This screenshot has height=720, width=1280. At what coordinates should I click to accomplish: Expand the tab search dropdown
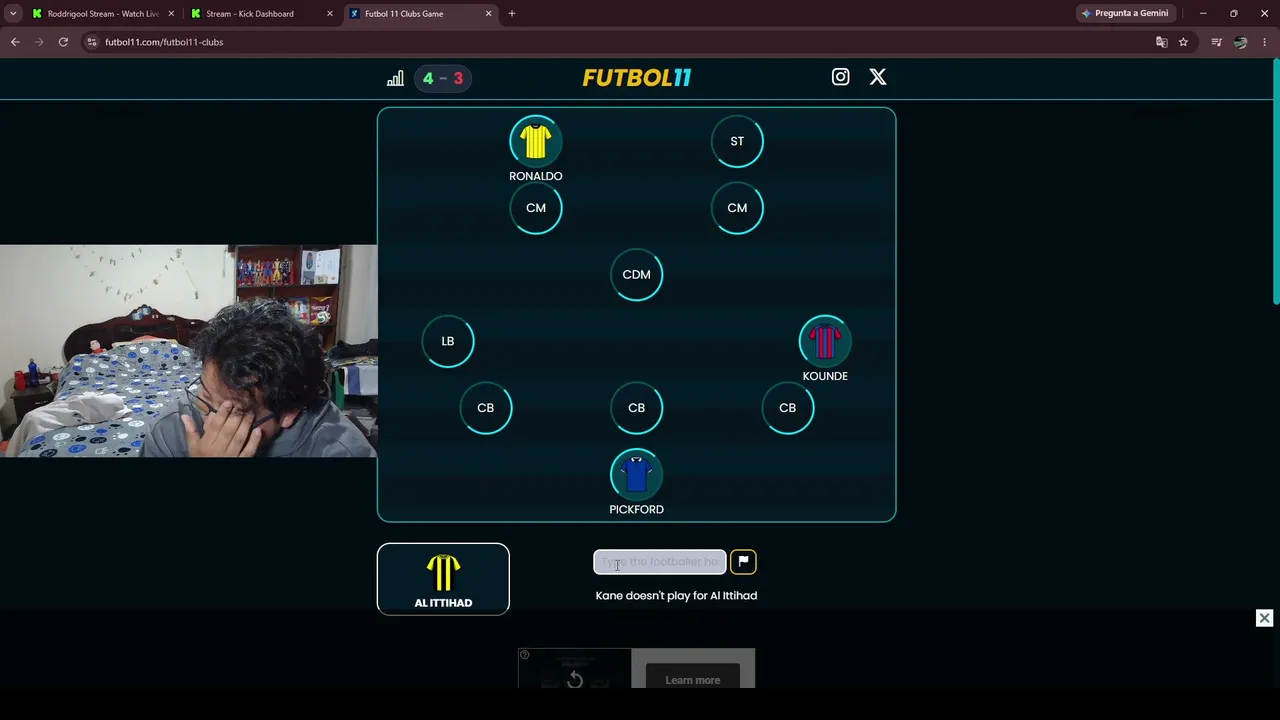pos(13,14)
